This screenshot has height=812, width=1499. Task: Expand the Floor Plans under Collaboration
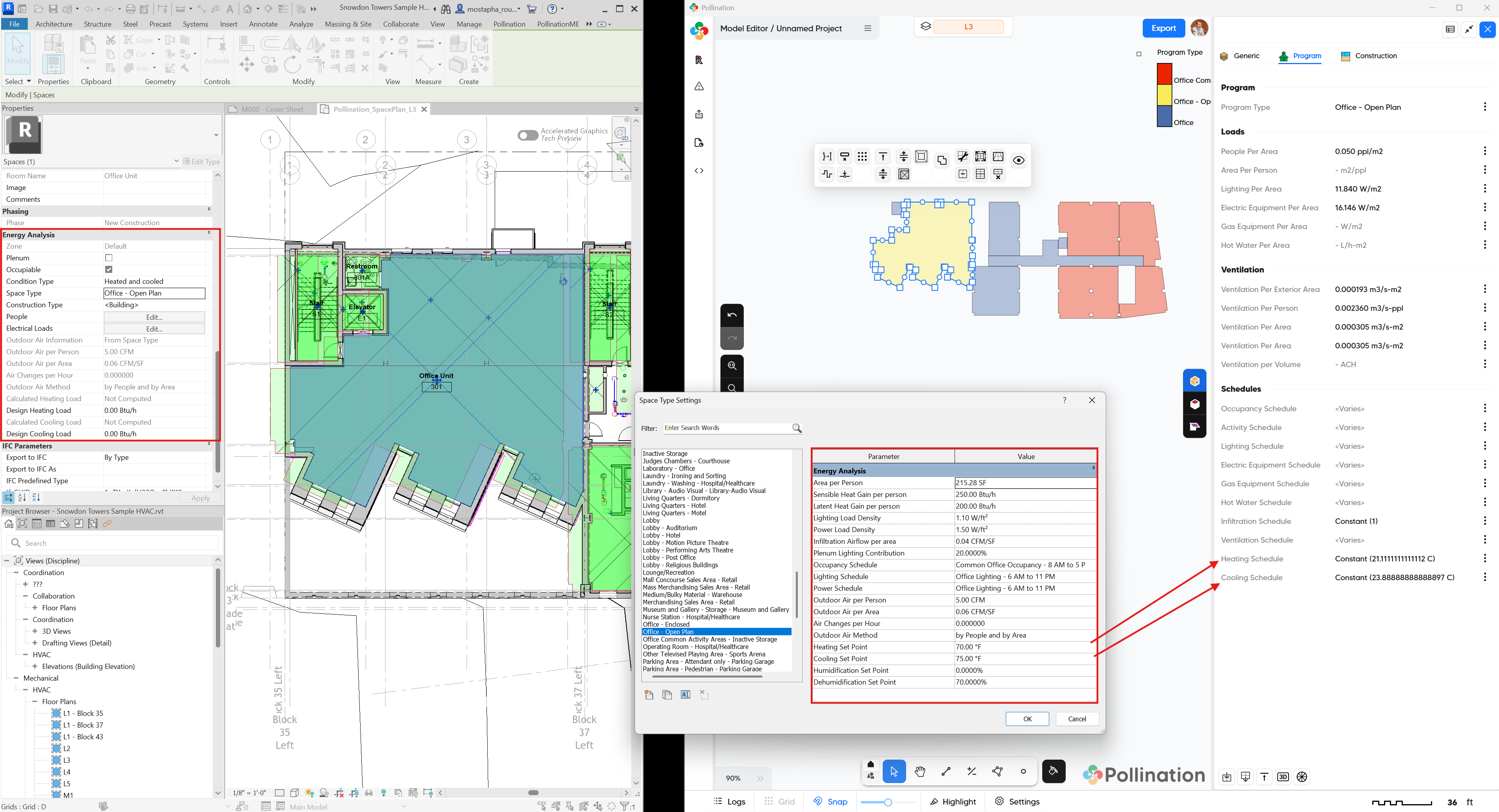click(x=35, y=608)
